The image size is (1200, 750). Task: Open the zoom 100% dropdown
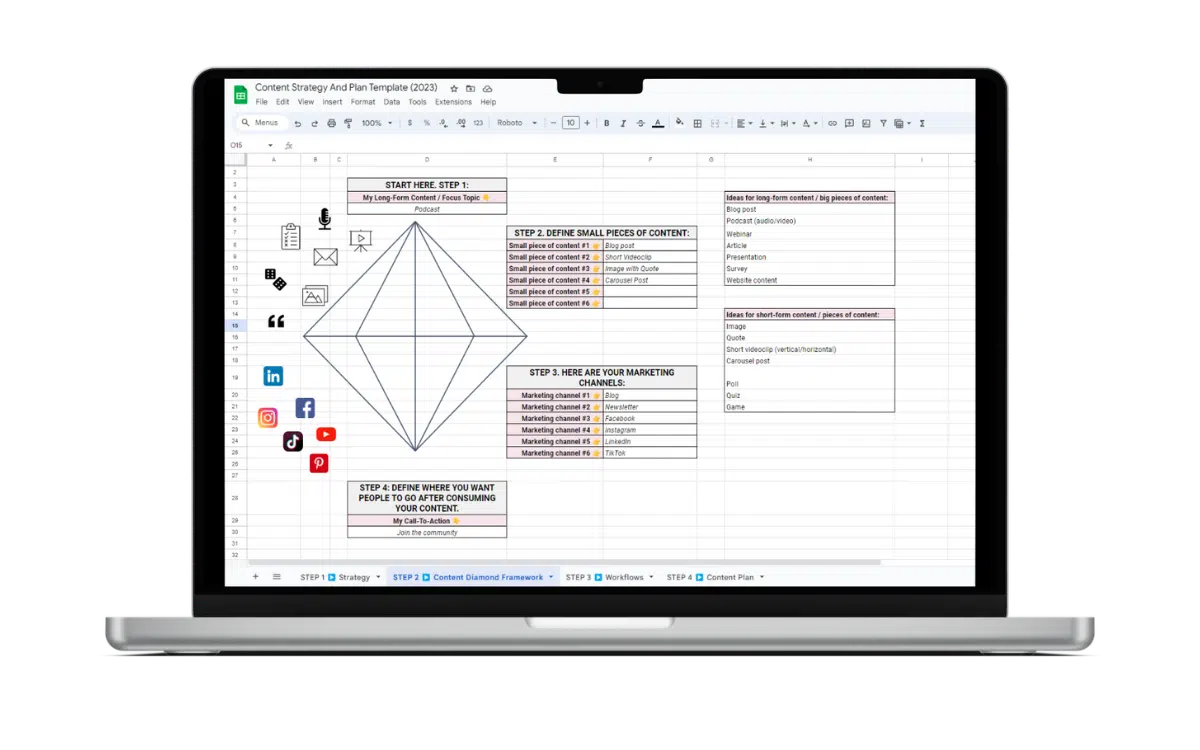[x=376, y=123]
